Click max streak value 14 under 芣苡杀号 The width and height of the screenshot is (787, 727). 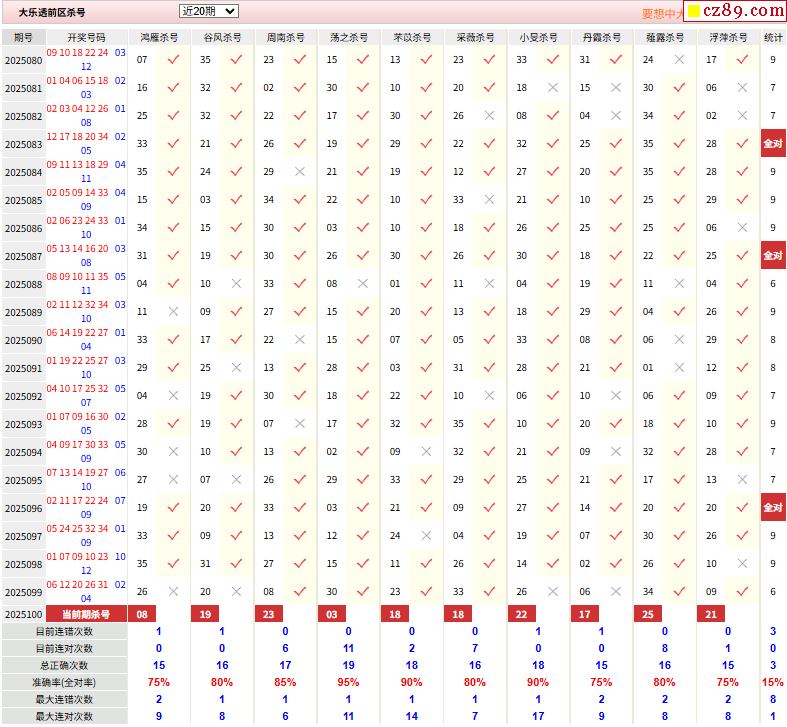(x=412, y=716)
